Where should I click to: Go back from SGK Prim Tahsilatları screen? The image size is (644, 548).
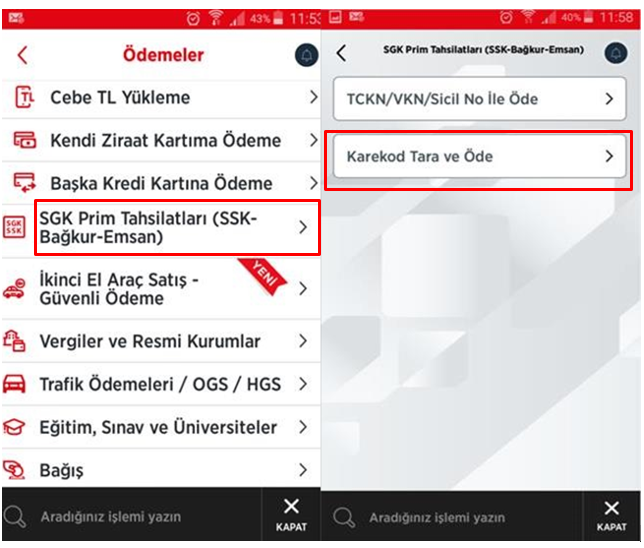(x=341, y=53)
